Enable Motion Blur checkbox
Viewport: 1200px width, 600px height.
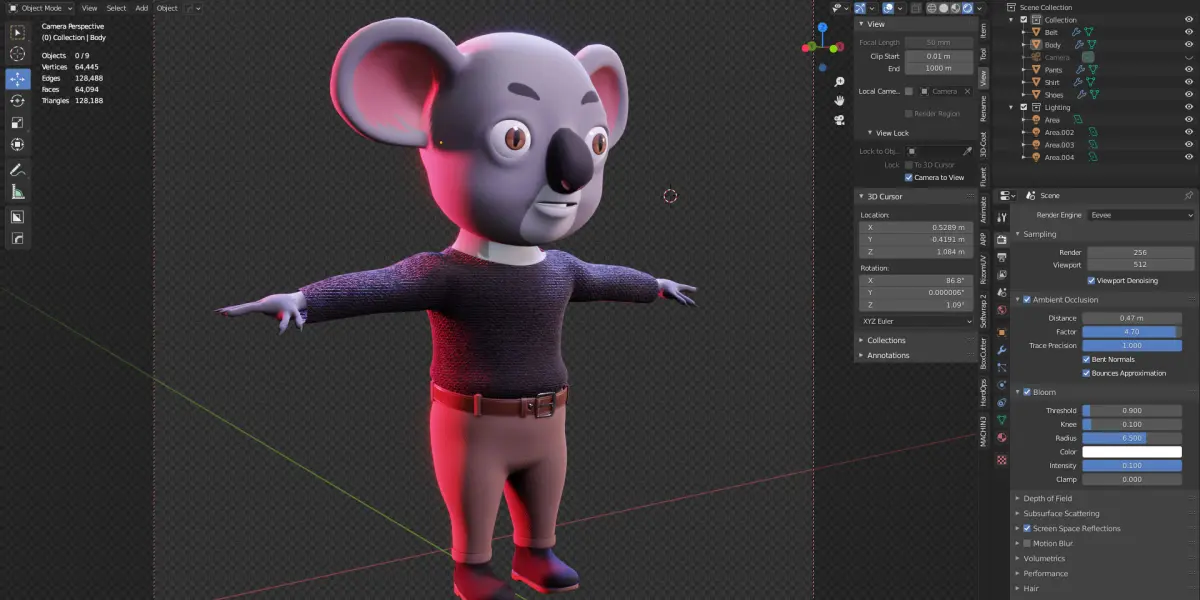point(1027,543)
